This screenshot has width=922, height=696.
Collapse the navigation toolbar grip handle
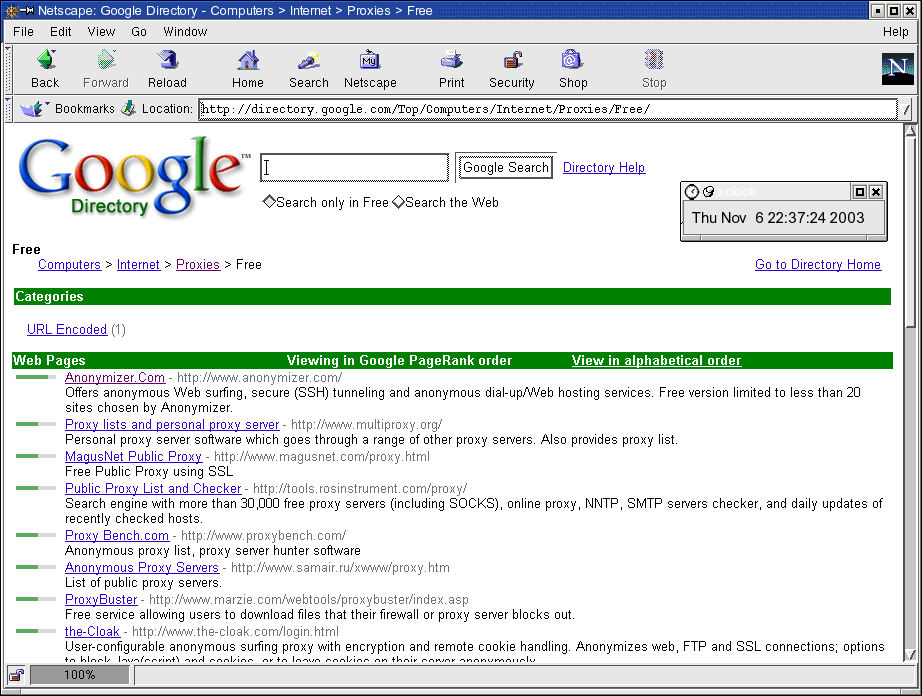(x=8, y=69)
